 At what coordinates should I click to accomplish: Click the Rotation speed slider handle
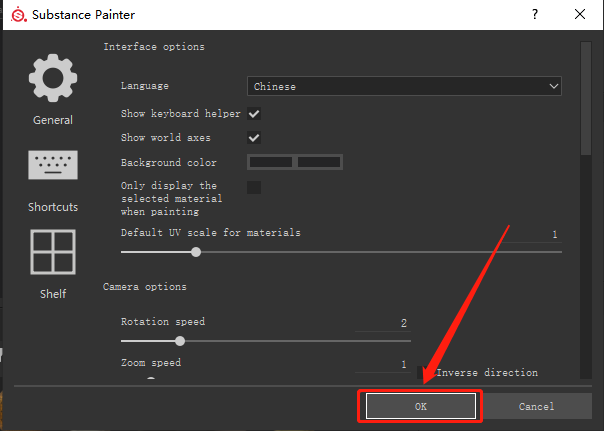click(x=180, y=341)
